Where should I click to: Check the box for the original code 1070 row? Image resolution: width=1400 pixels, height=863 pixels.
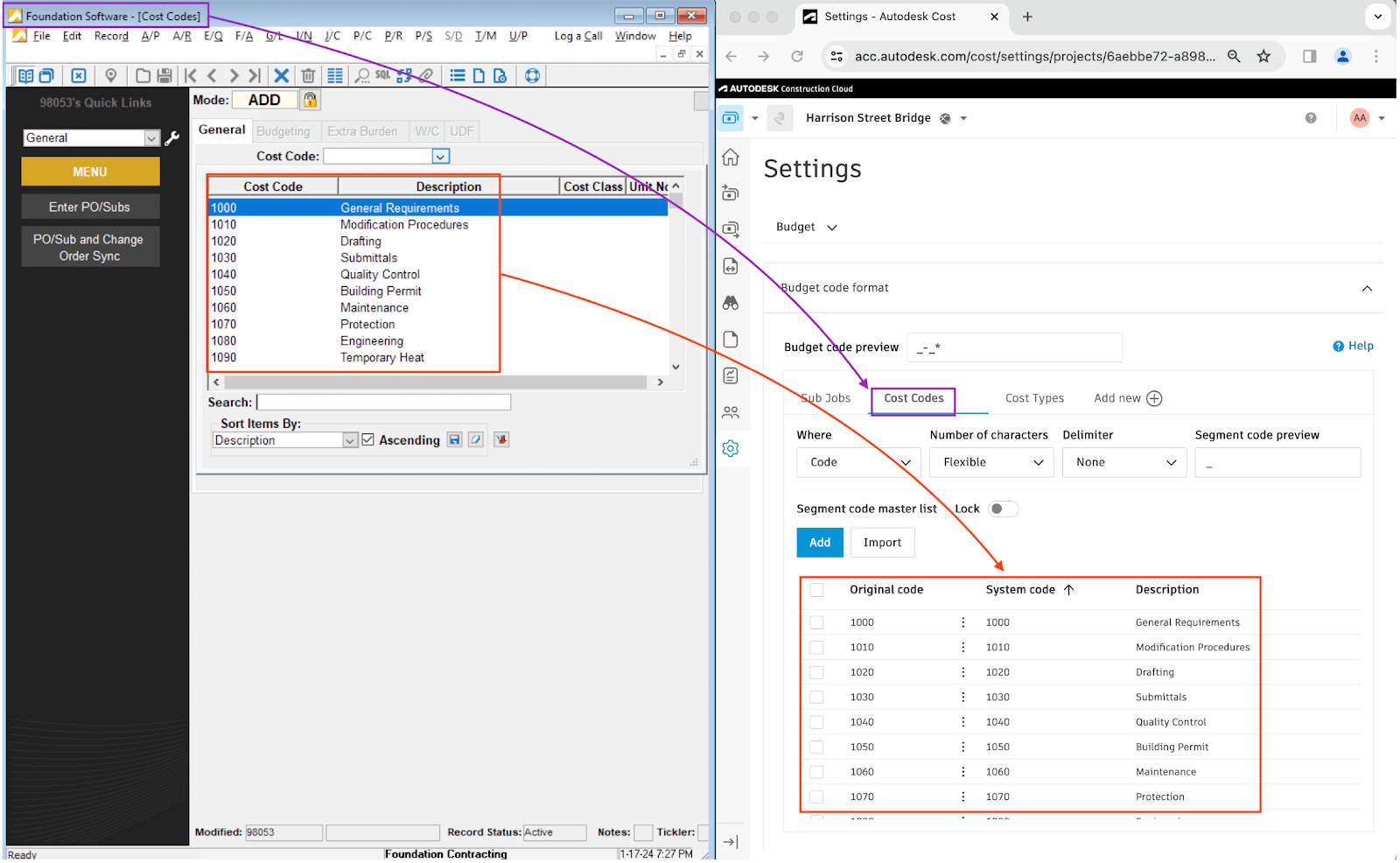click(816, 796)
